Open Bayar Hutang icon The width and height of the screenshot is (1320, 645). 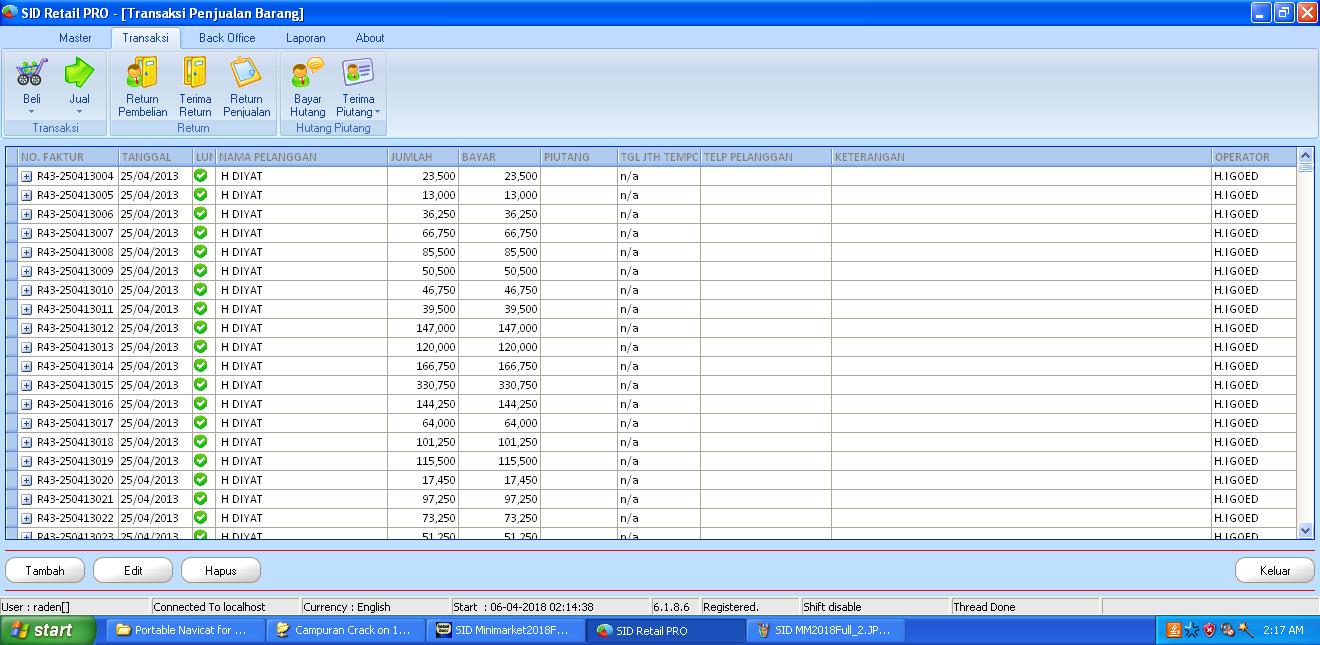tap(308, 73)
